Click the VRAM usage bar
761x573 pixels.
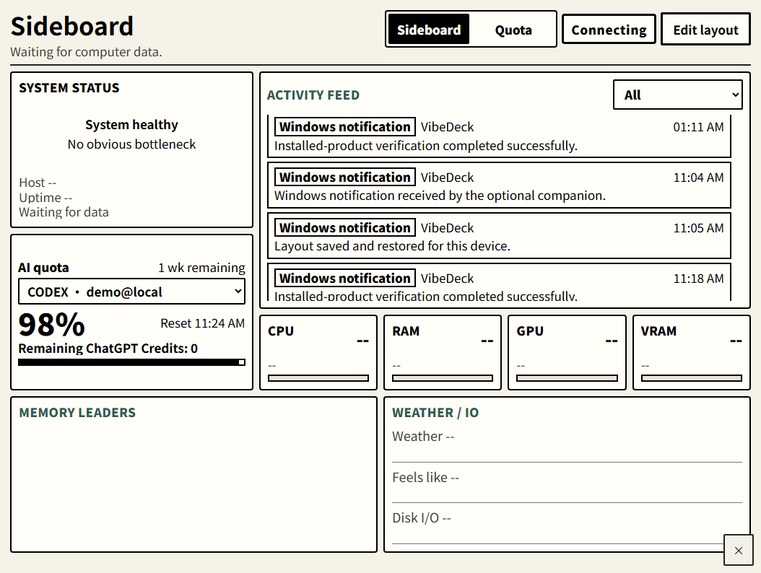(x=691, y=378)
